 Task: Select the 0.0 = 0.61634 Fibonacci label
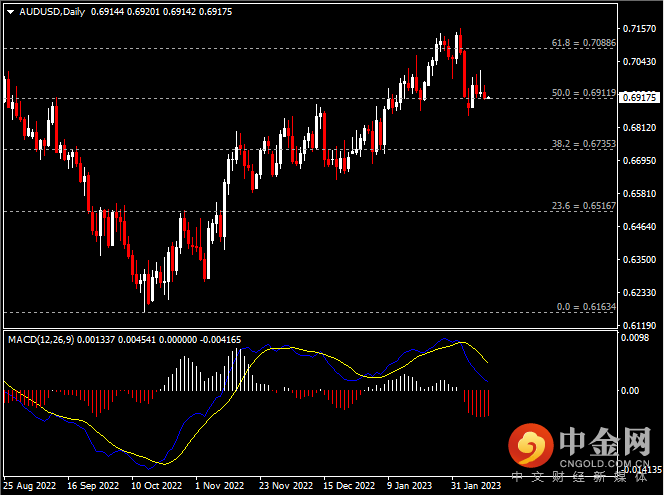point(584,307)
